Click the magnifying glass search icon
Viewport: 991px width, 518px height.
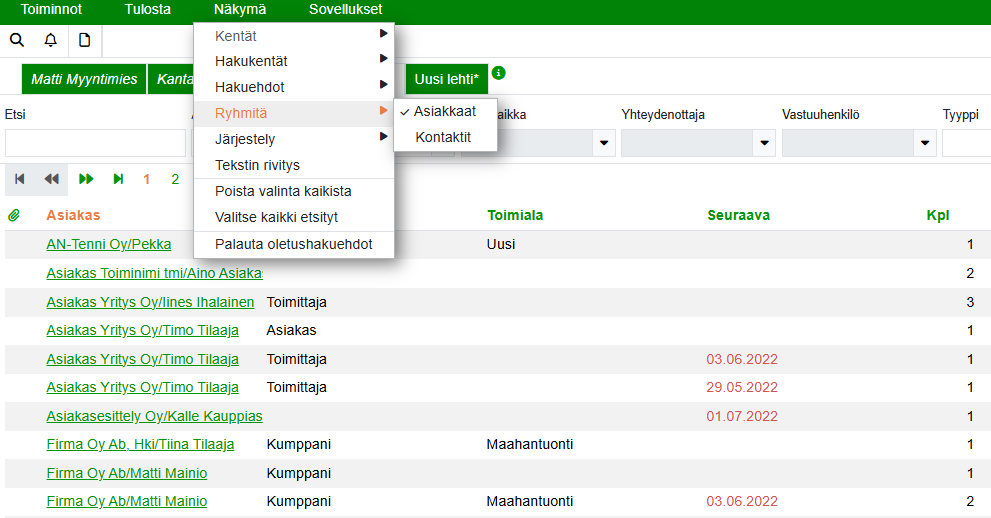pyautogui.click(x=17, y=40)
